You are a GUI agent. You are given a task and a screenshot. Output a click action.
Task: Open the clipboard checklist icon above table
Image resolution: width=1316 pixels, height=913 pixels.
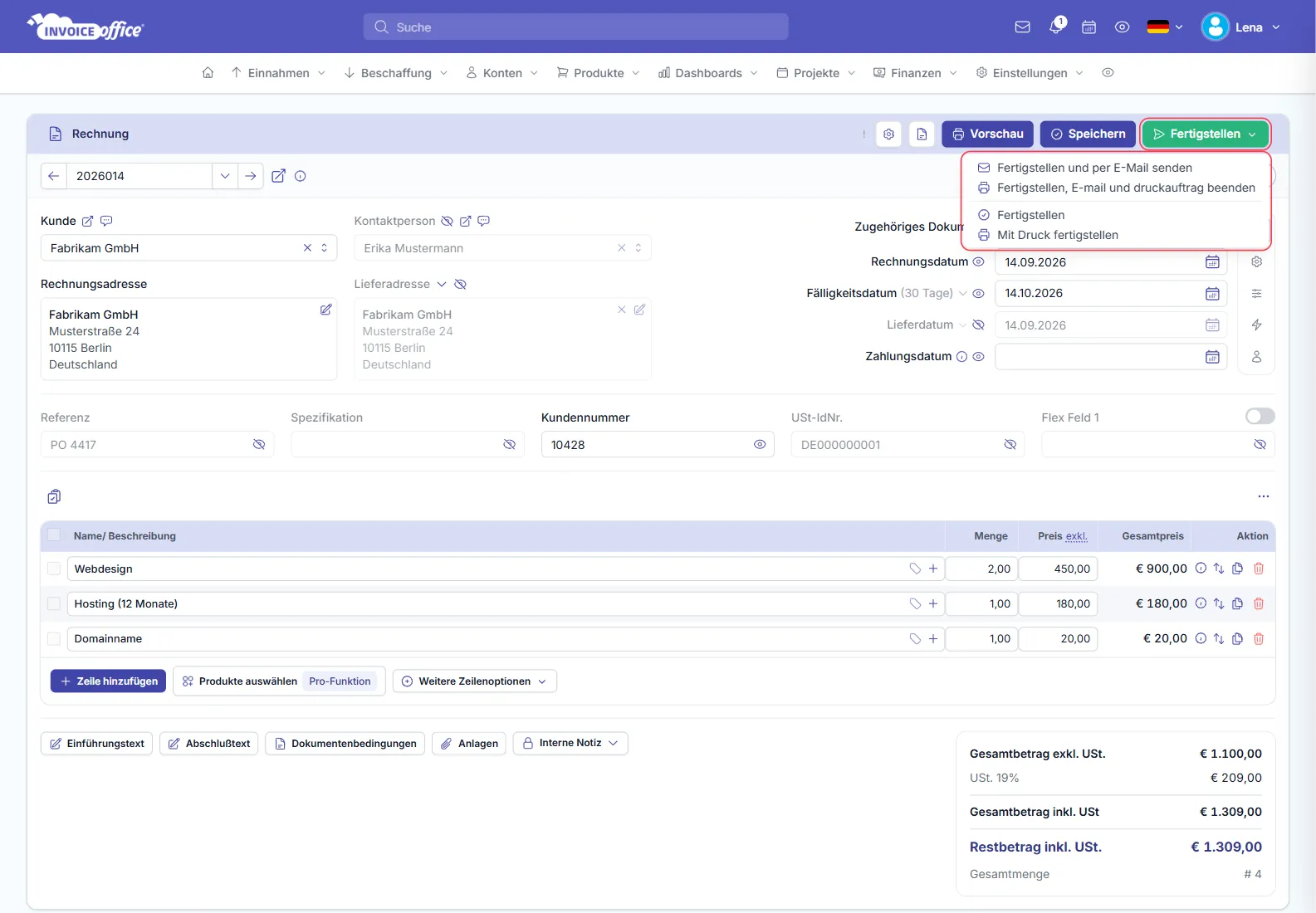point(54,496)
